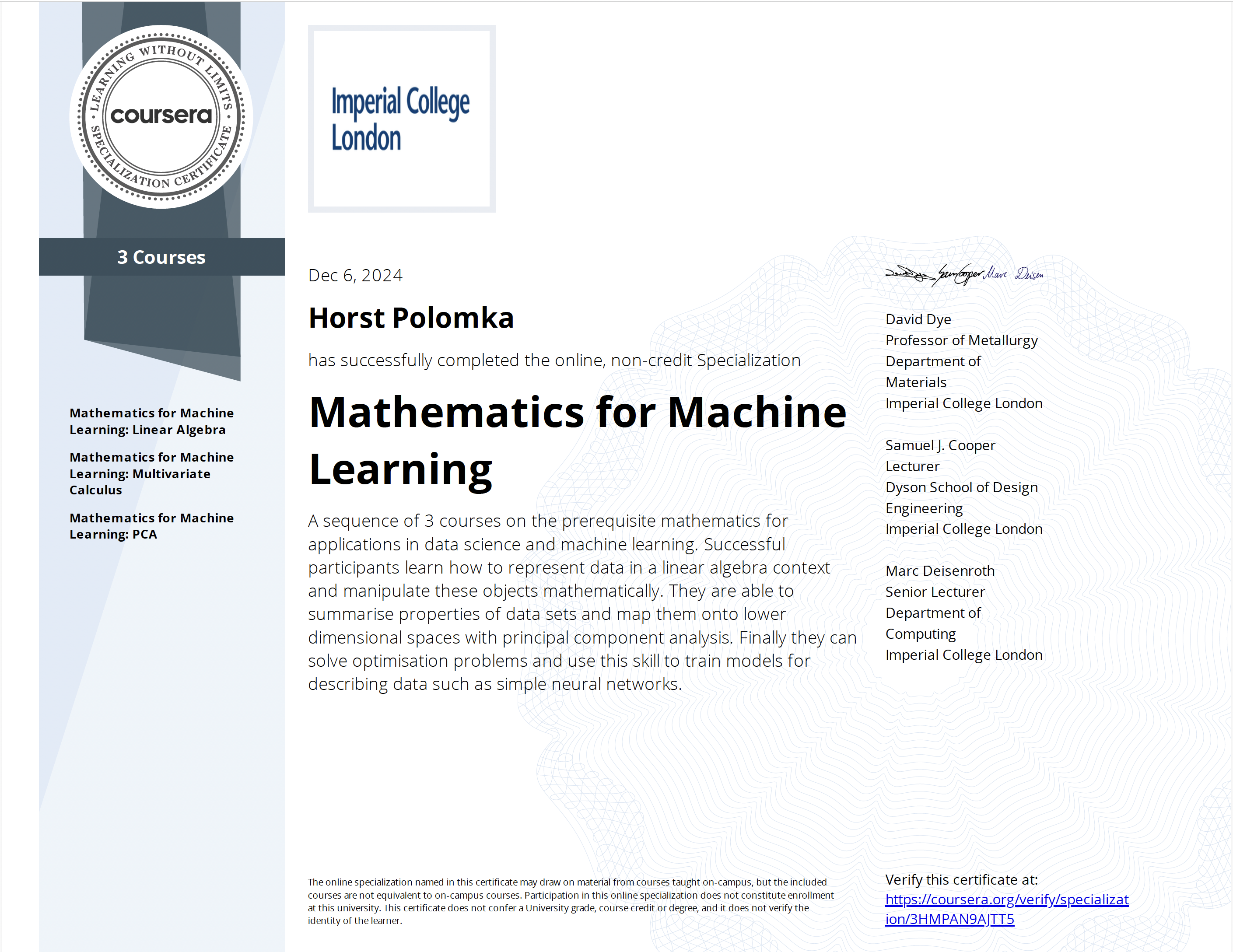The image size is (1233, 952).
Task: Click the date 'Dec 6, 2024'
Action: 355,275
